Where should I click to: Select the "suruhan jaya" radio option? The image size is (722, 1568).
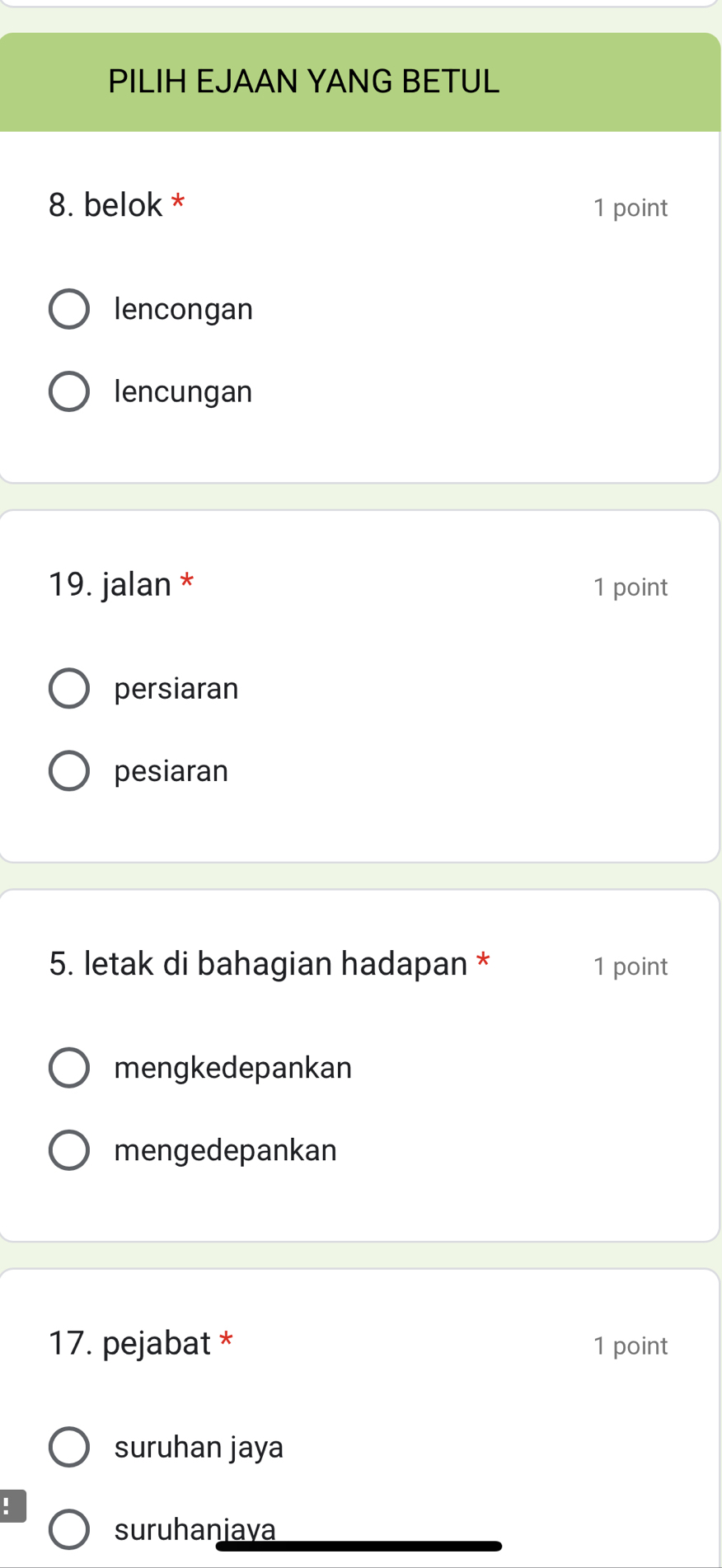tap(69, 1447)
